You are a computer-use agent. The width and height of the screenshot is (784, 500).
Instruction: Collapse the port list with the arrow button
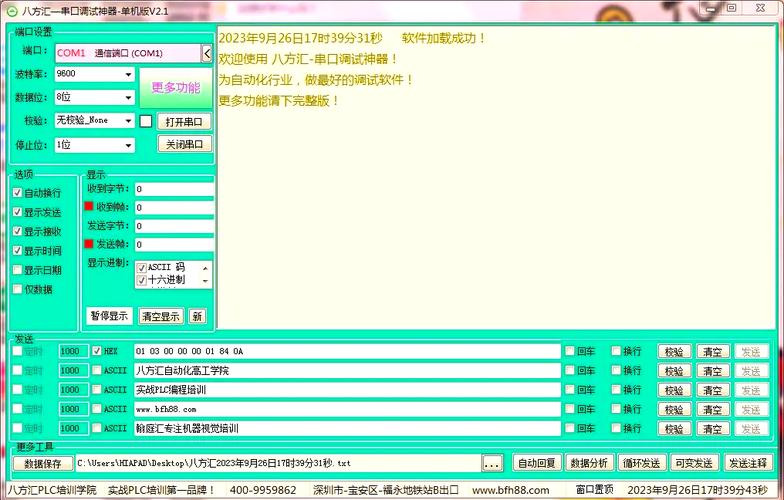207,53
